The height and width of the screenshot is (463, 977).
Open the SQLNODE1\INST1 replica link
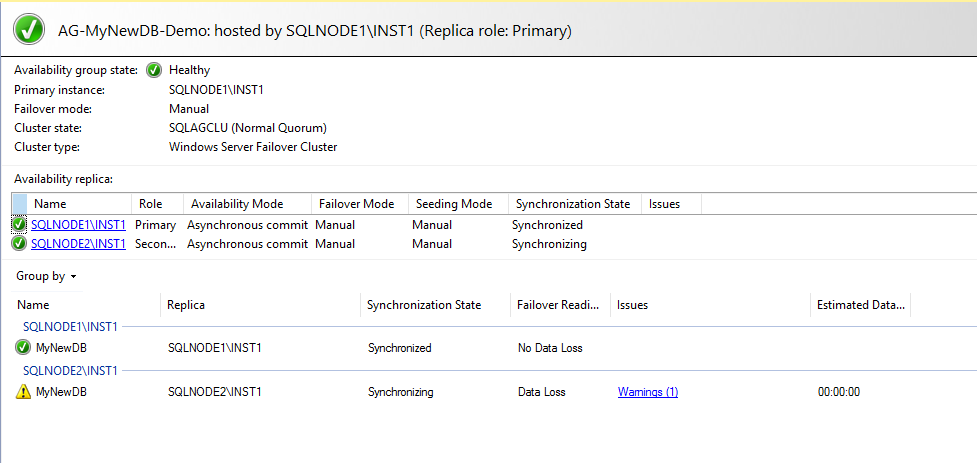[78, 225]
